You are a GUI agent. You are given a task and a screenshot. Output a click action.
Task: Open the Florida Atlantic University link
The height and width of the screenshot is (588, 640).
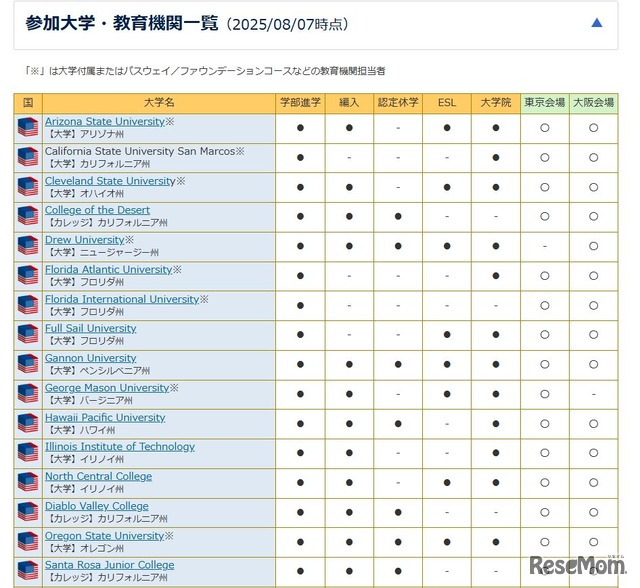(x=109, y=270)
